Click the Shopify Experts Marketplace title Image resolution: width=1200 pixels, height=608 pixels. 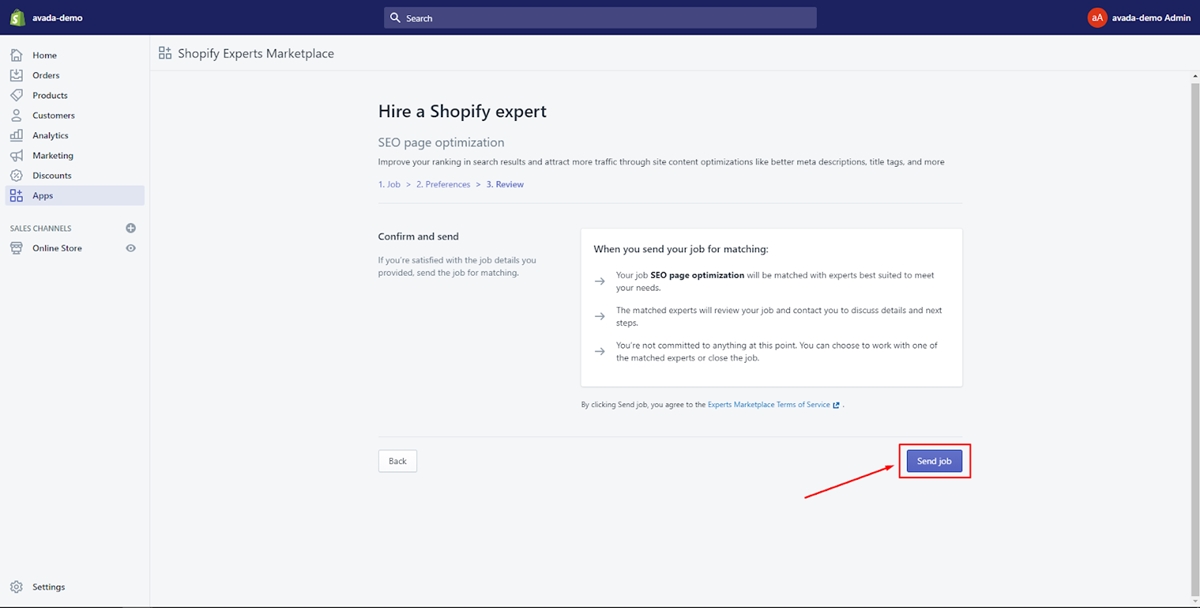pyautogui.click(x=256, y=53)
